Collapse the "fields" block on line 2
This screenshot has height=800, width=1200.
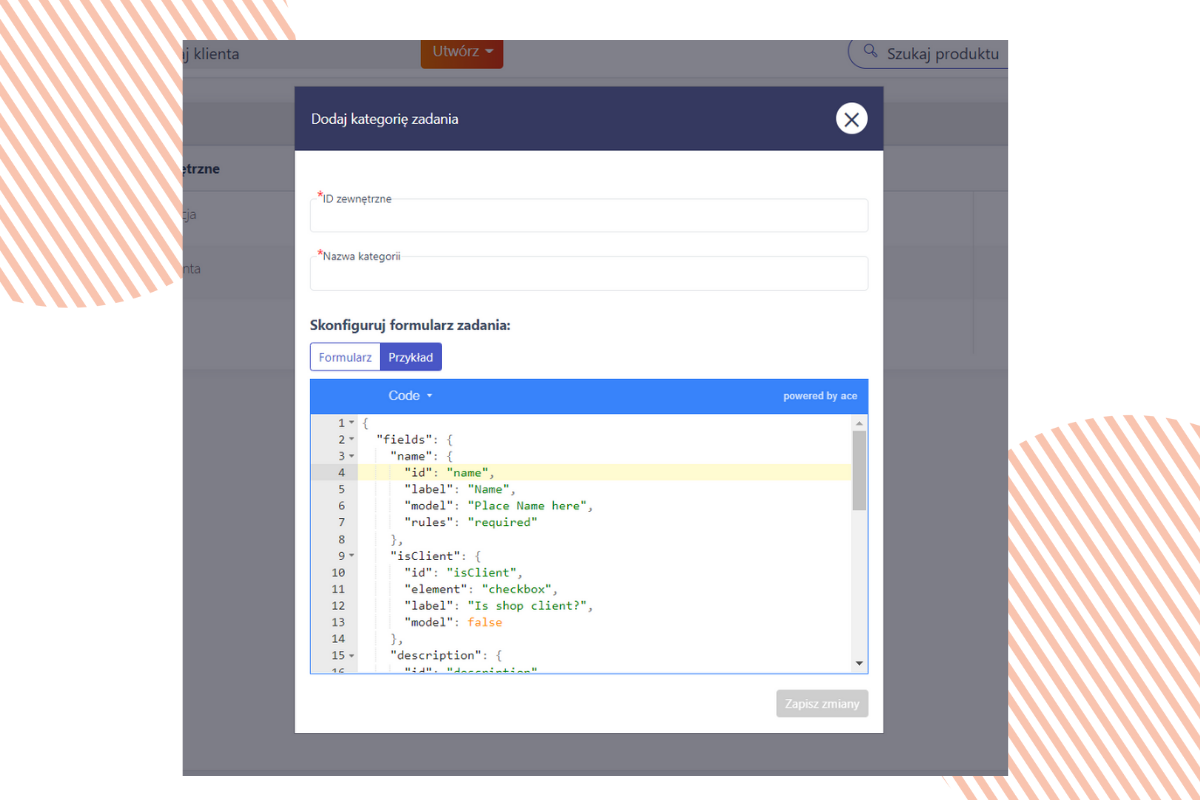click(351, 440)
